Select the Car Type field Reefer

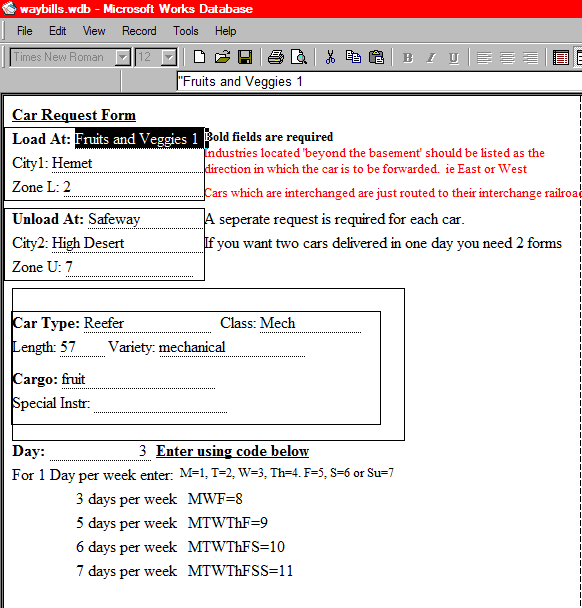pyautogui.click(x=147, y=323)
